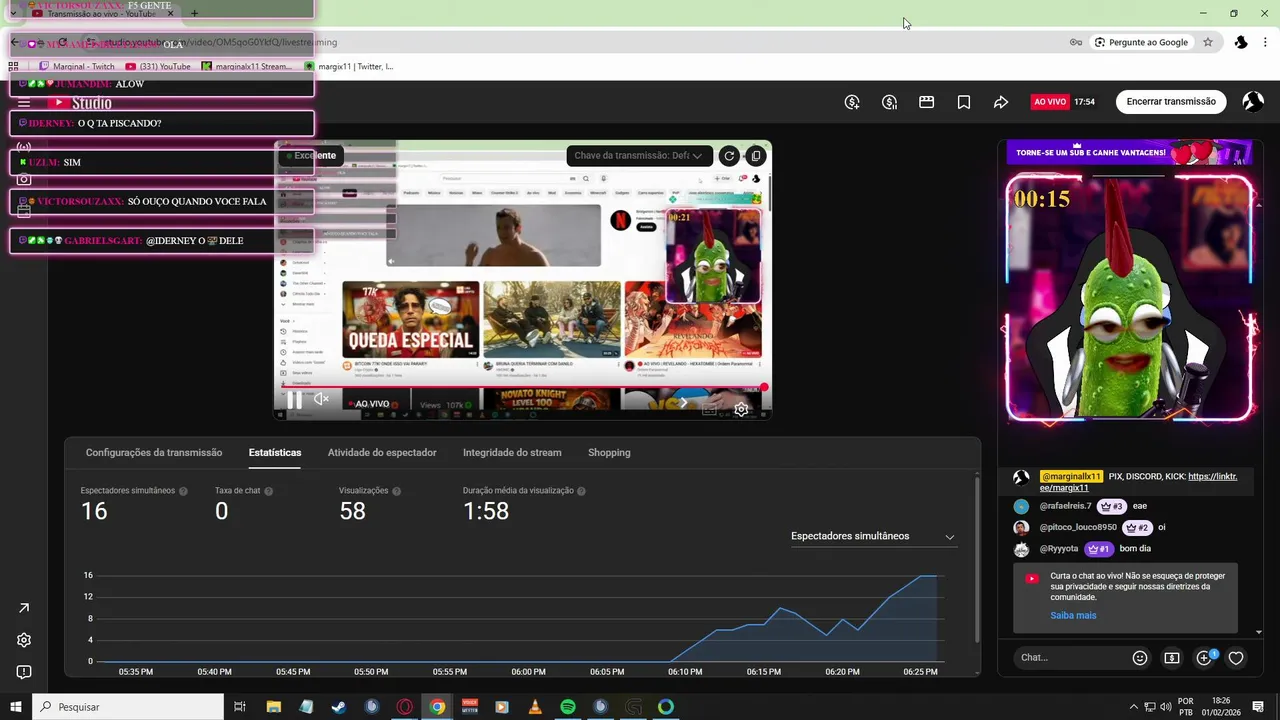Click the bookmark icon in Studio header
The height and width of the screenshot is (720, 1280).
coord(964,102)
